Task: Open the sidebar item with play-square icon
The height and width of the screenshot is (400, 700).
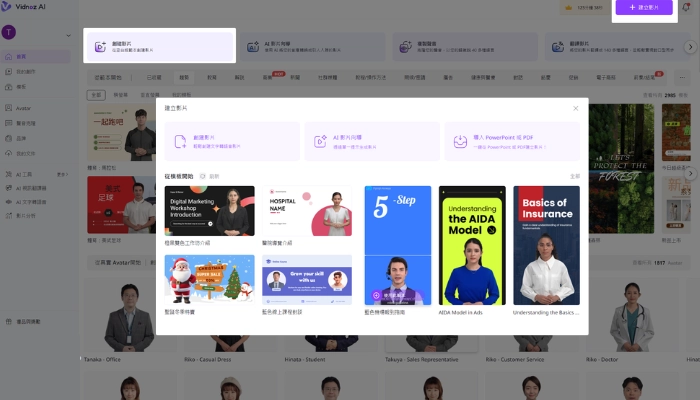Action: (36, 71)
